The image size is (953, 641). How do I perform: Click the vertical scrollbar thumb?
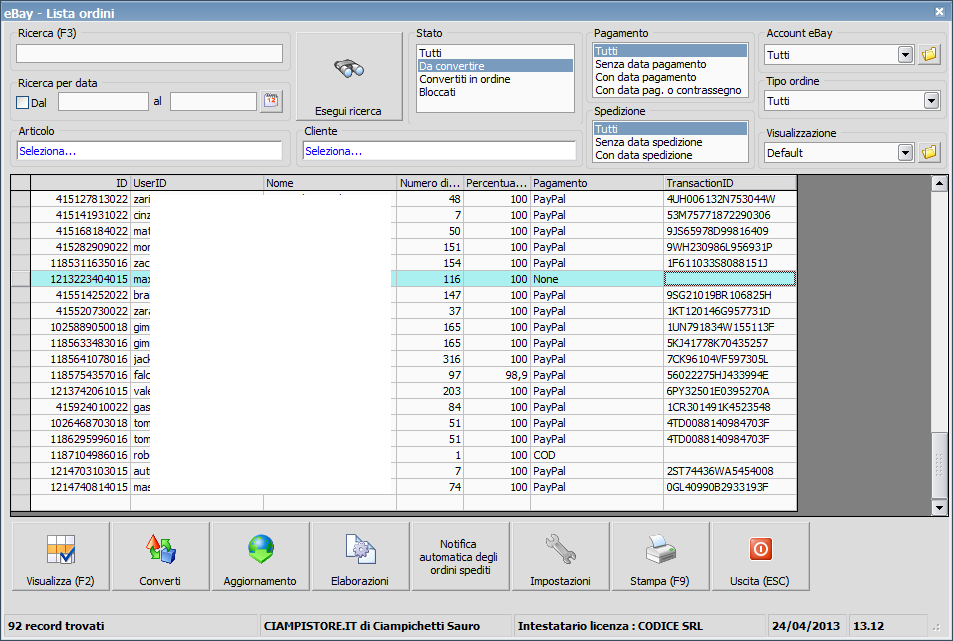[x=939, y=465]
